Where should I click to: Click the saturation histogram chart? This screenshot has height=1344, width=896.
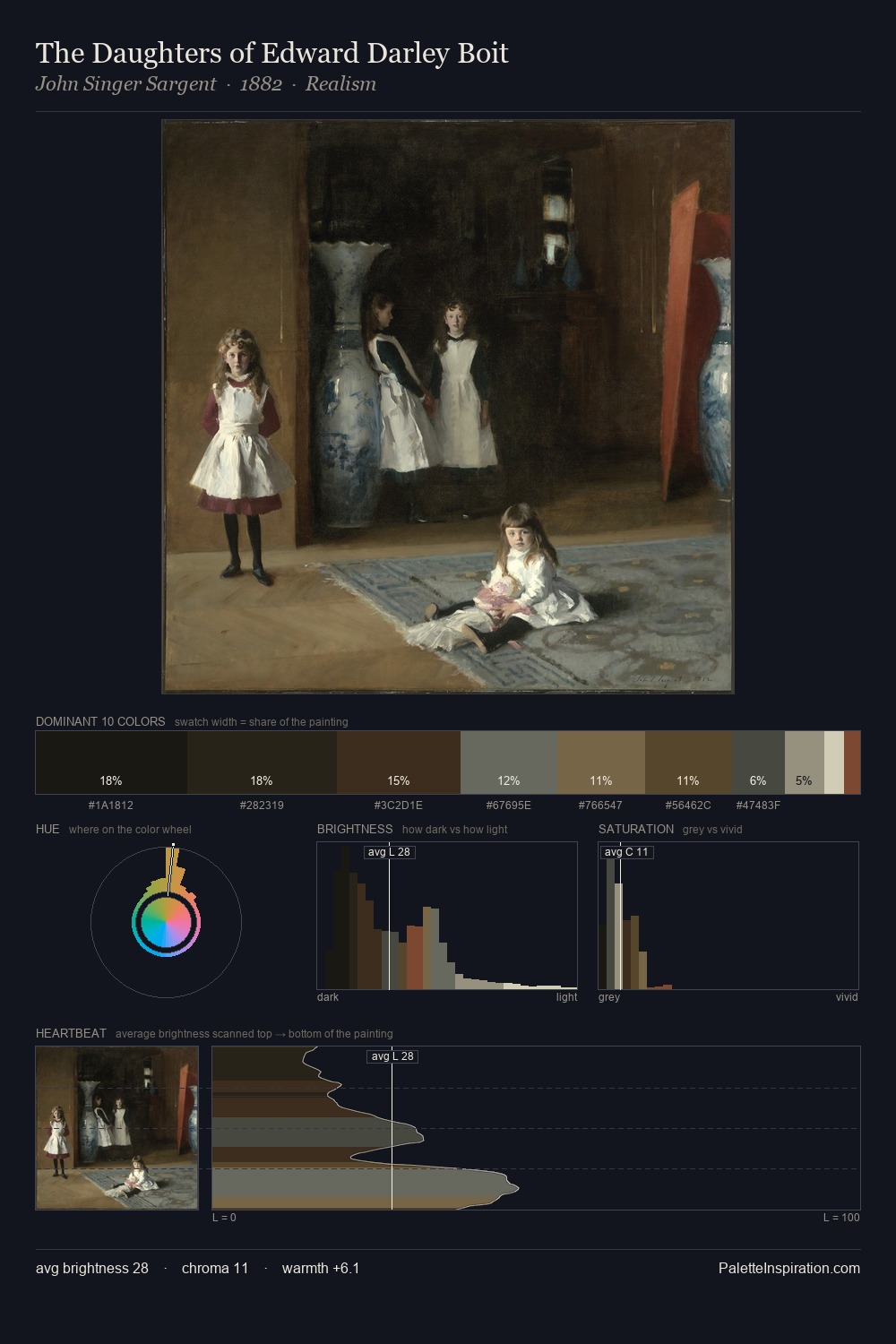pyautogui.click(x=728, y=916)
